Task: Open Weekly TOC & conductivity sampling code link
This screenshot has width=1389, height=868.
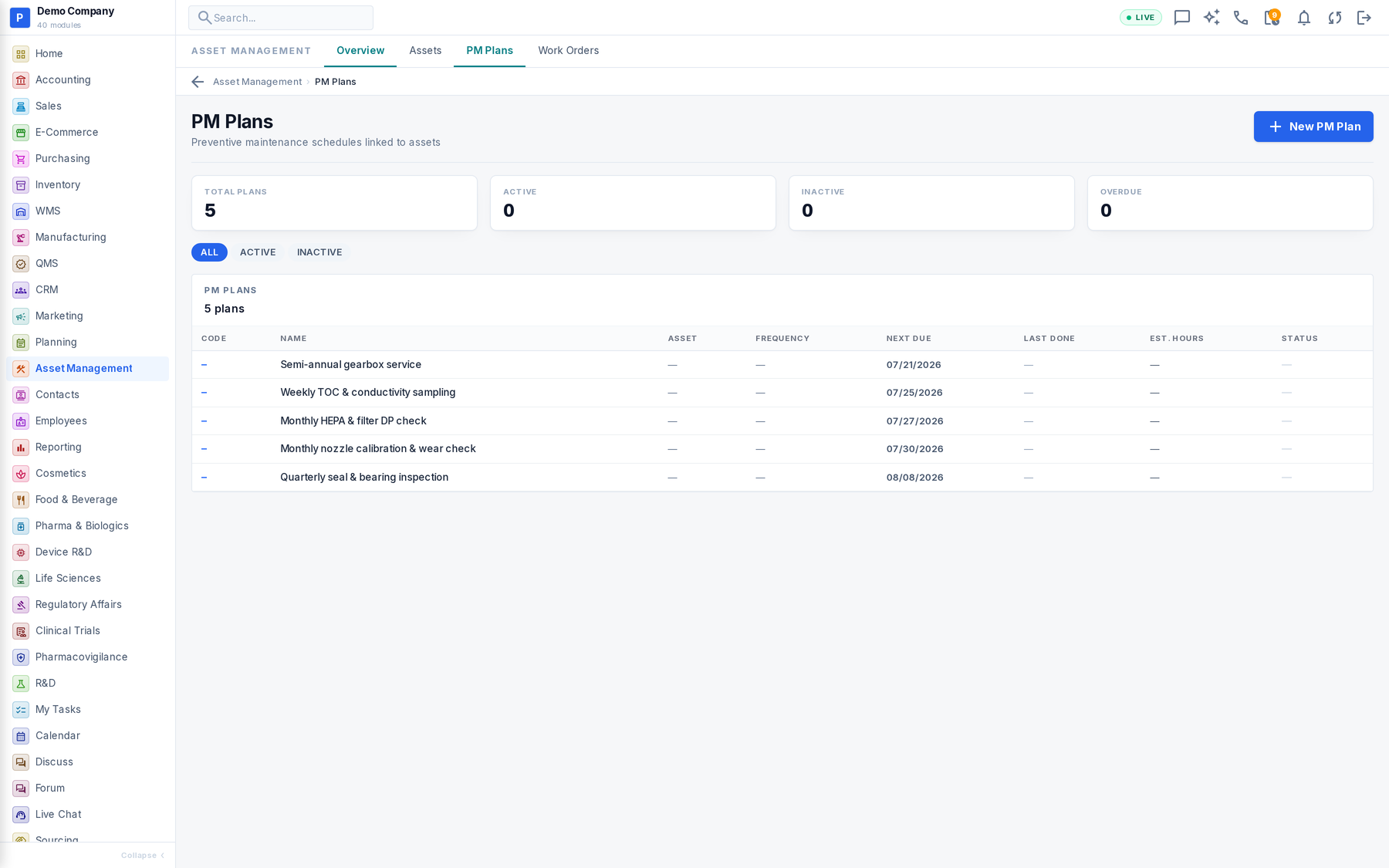Action: pos(204,393)
